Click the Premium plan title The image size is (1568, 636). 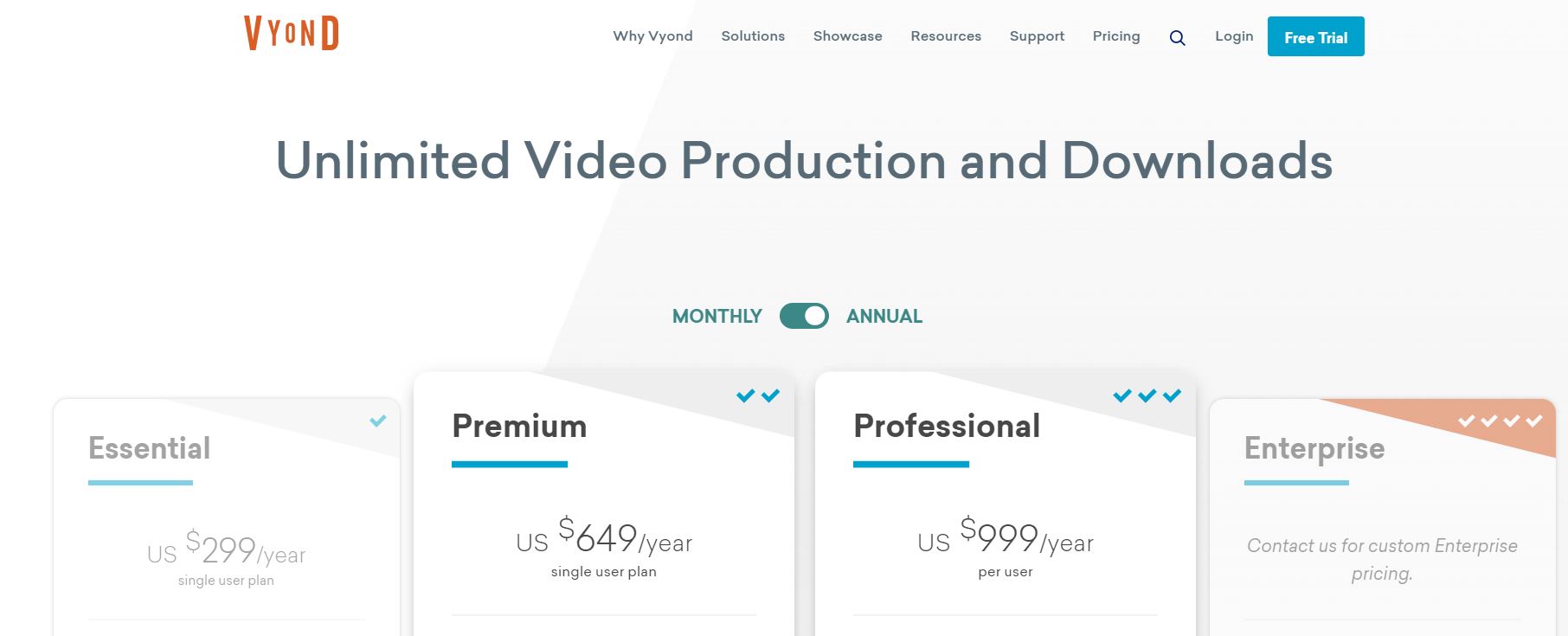click(x=519, y=426)
